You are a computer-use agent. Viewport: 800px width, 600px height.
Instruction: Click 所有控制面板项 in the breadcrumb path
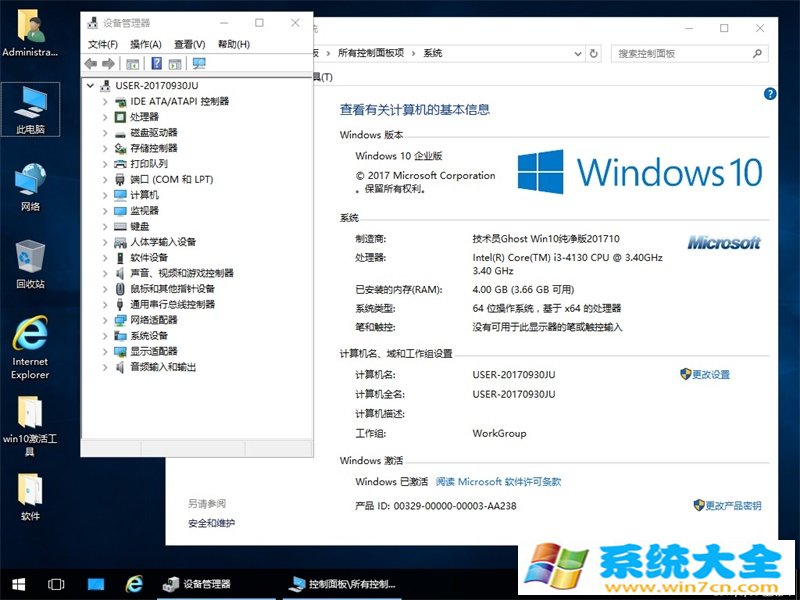tap(371, 53)
